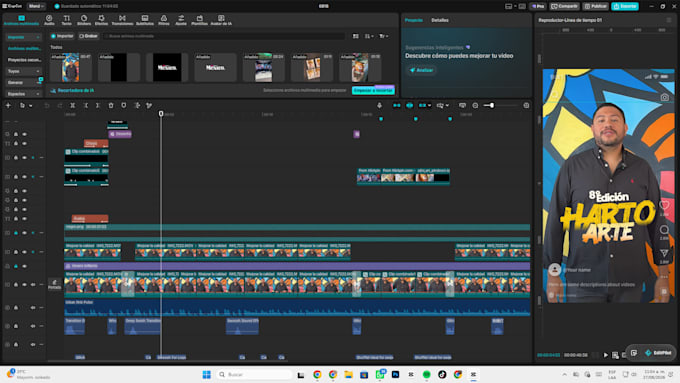The image size is (680, 383).
Task: Expand the Tuyos sidebar section
Action: tap(23, 71)
